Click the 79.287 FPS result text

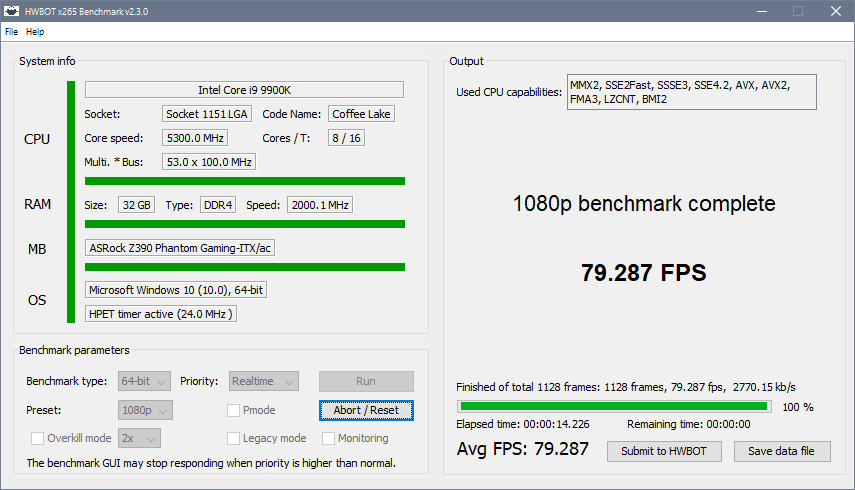643,273
